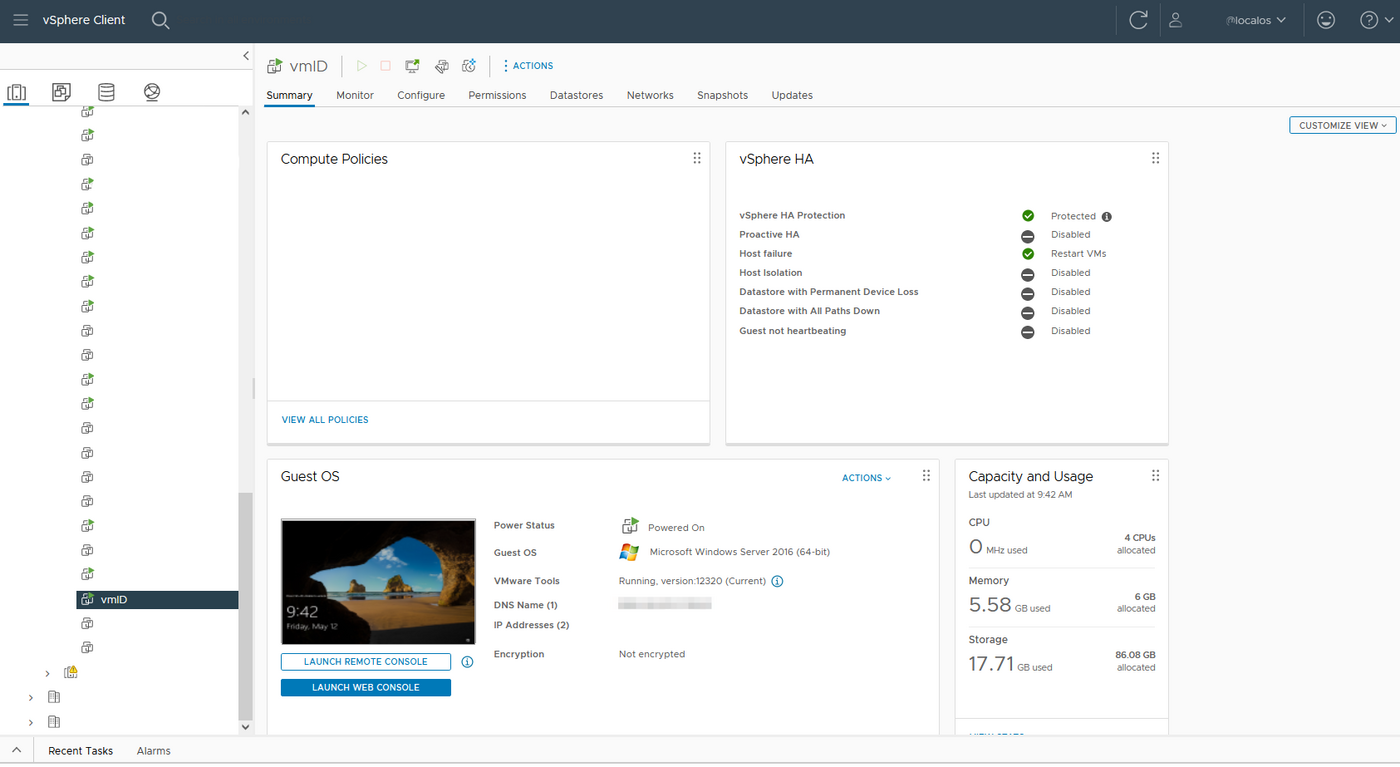Click the VM console preview thumbnail
This screenshot has height=767, width=1400.
click(378, 581)
